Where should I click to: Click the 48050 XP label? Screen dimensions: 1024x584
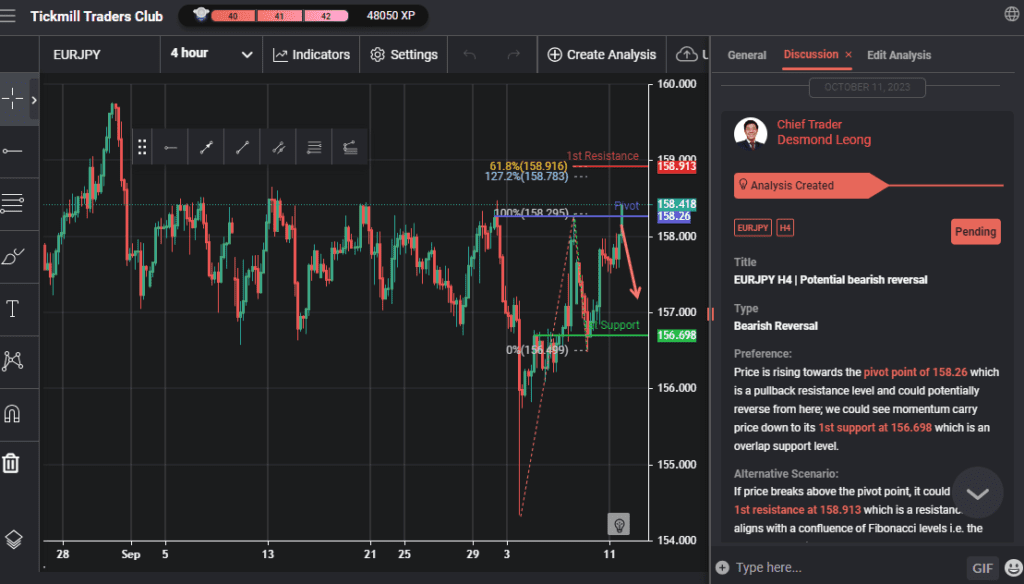(x=391, y=16)
